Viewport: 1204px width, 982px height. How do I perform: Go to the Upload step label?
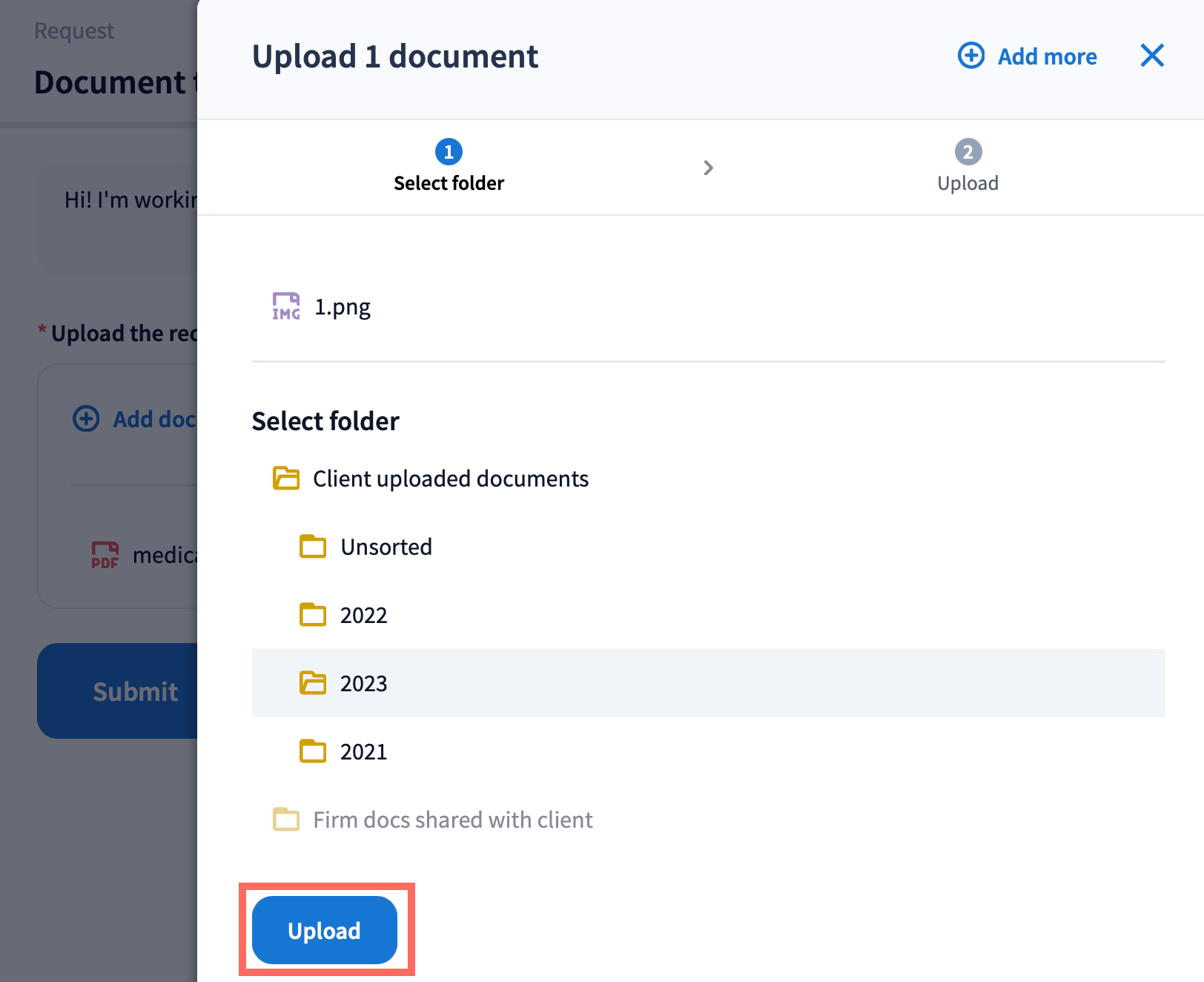pos(967,183)
